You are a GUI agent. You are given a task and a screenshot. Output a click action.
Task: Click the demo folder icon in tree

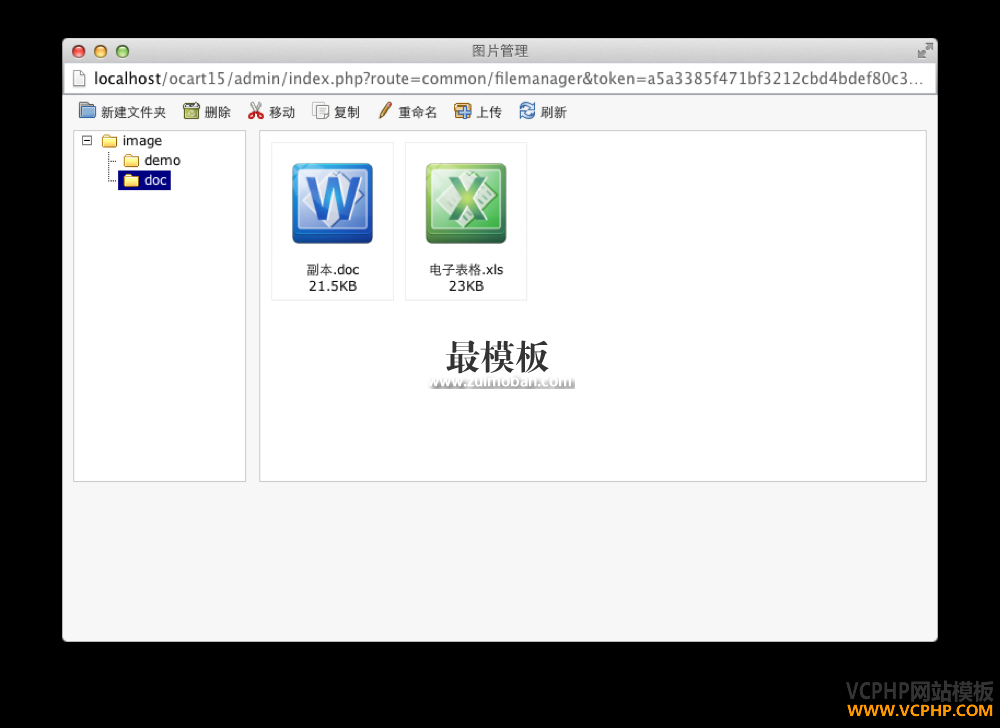tap(131, 160)
